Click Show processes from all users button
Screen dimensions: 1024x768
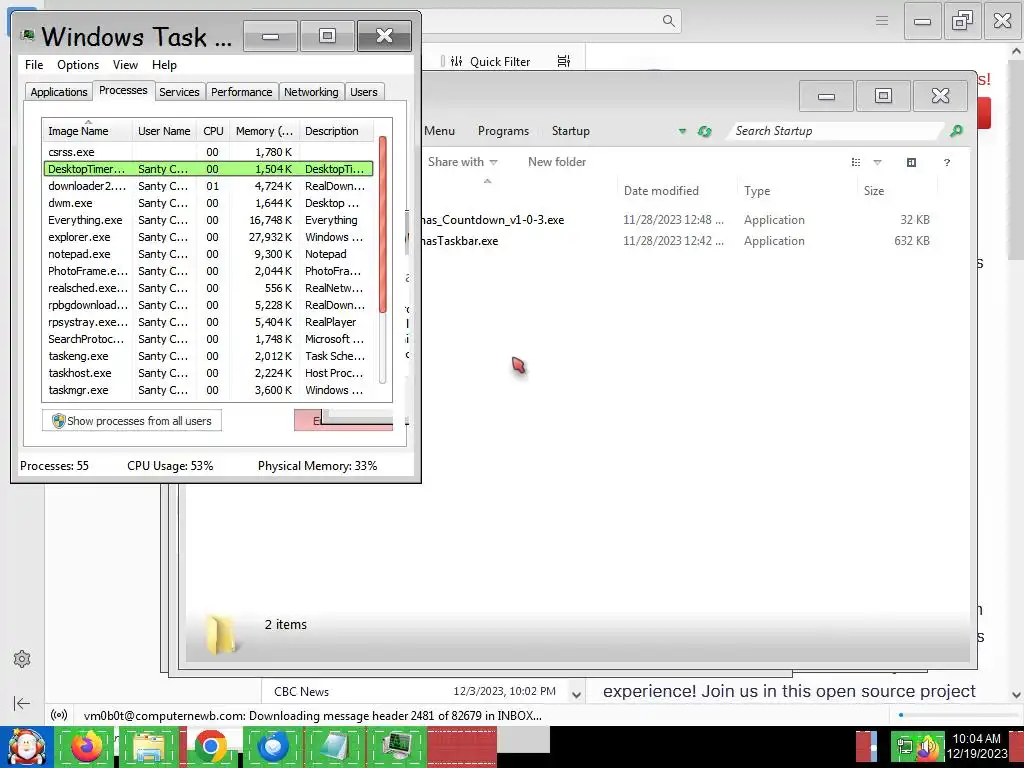(x=131, y=421)
